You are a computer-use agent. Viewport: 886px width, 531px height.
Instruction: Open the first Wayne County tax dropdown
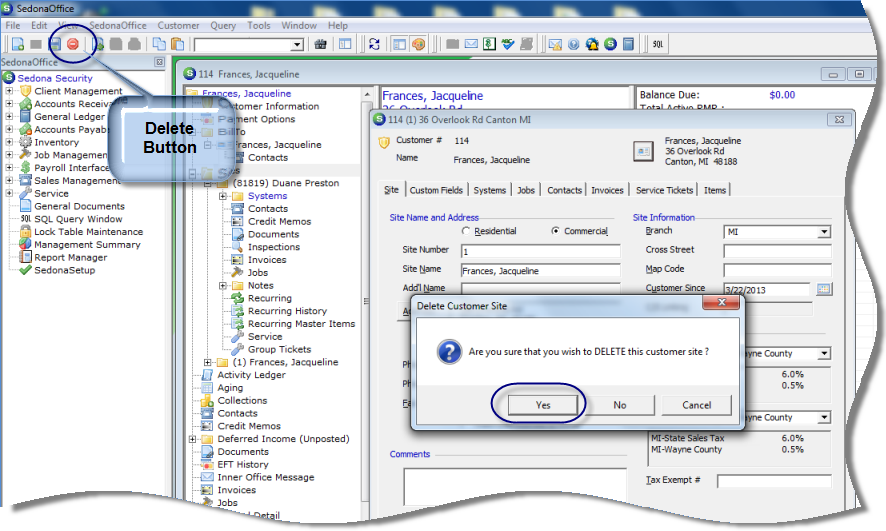click(x=824, y=354)
